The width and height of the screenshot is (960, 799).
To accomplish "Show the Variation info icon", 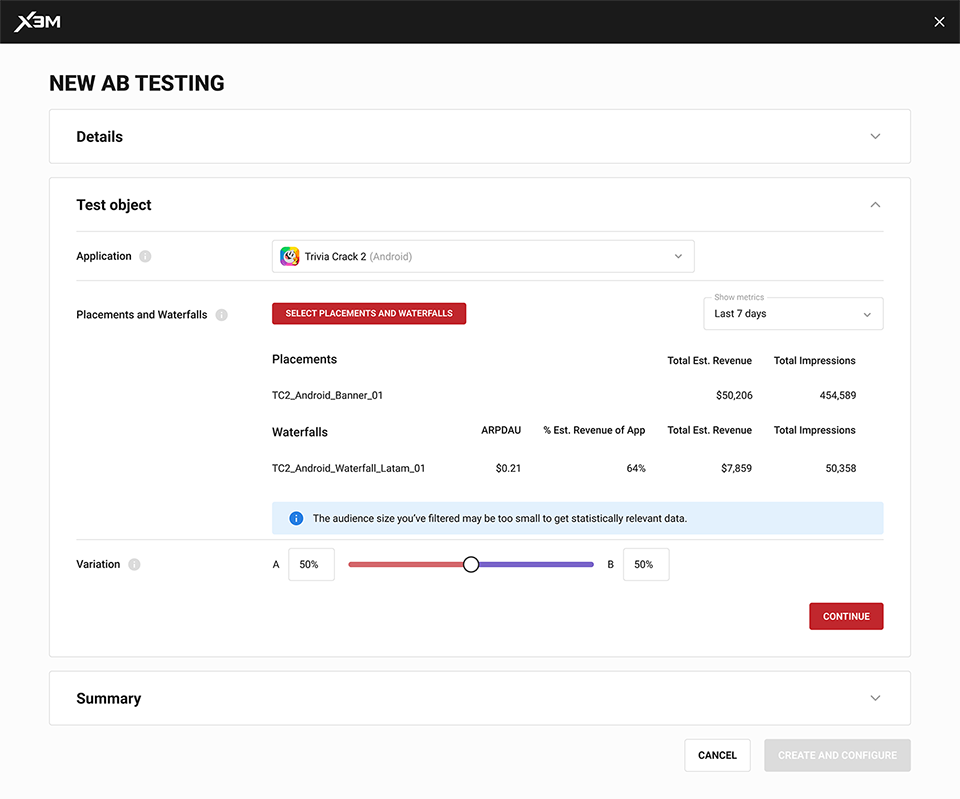I will point(134,565).
